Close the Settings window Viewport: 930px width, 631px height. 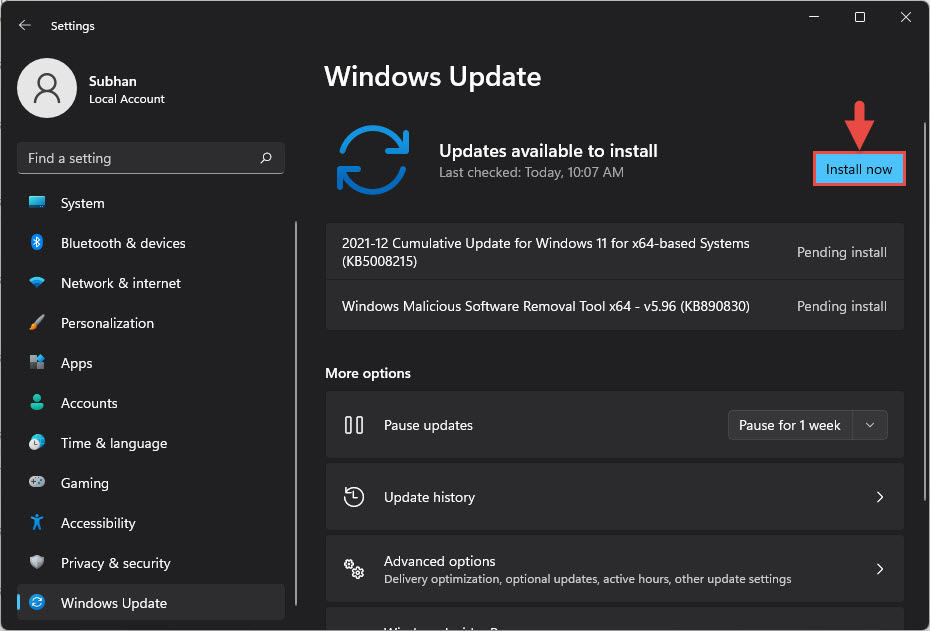click(x=906, y=17)
